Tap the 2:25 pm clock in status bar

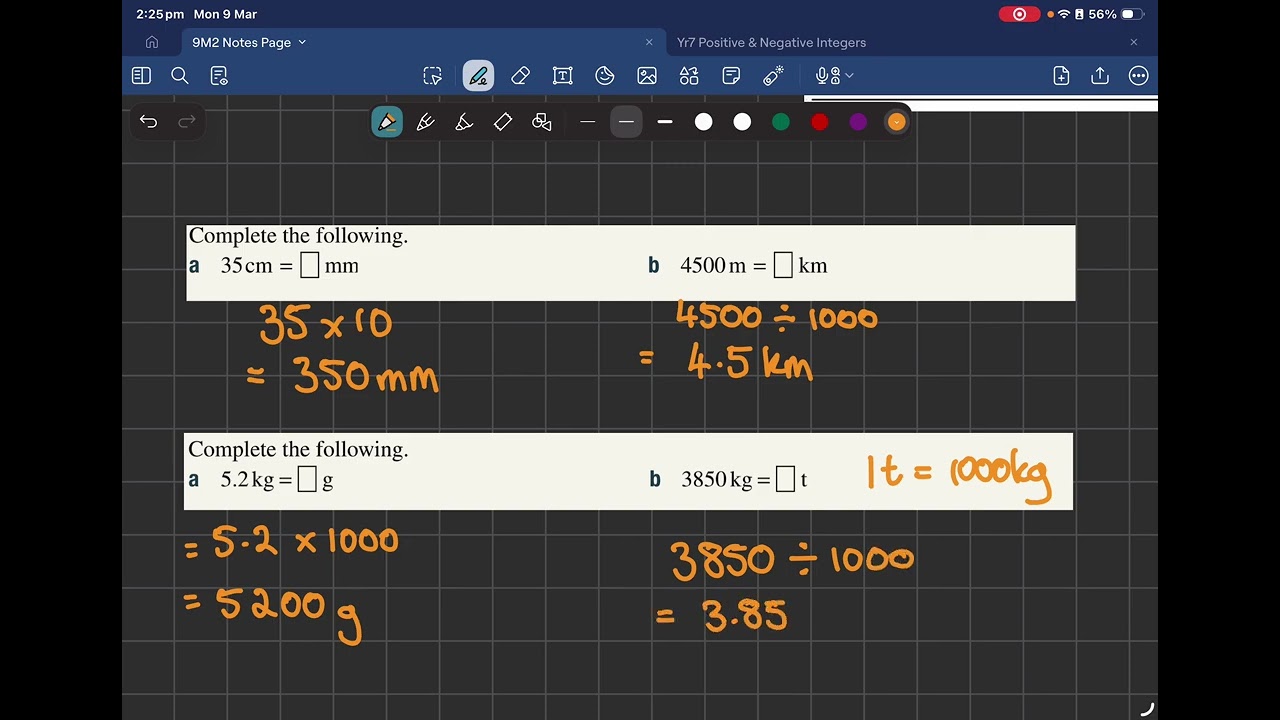point(160,14)
